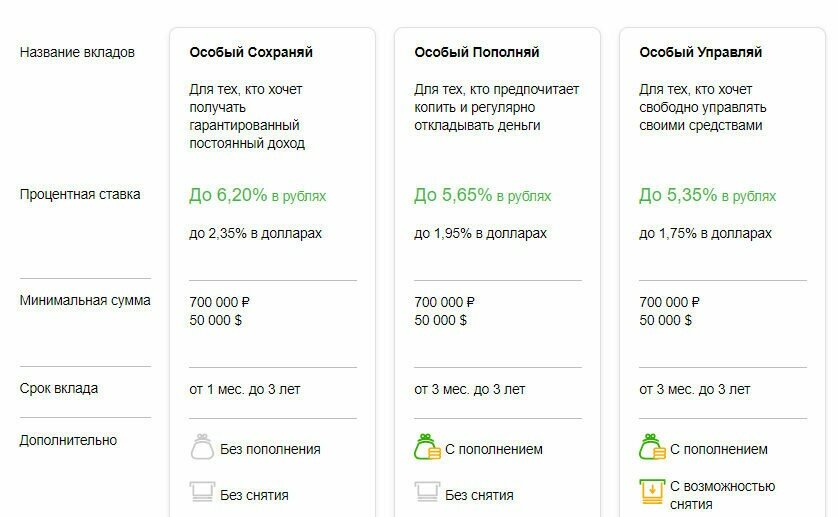Click the Дополнительно row label
The height and width of the screenshot is (517, 838).
tap(68, 440)
